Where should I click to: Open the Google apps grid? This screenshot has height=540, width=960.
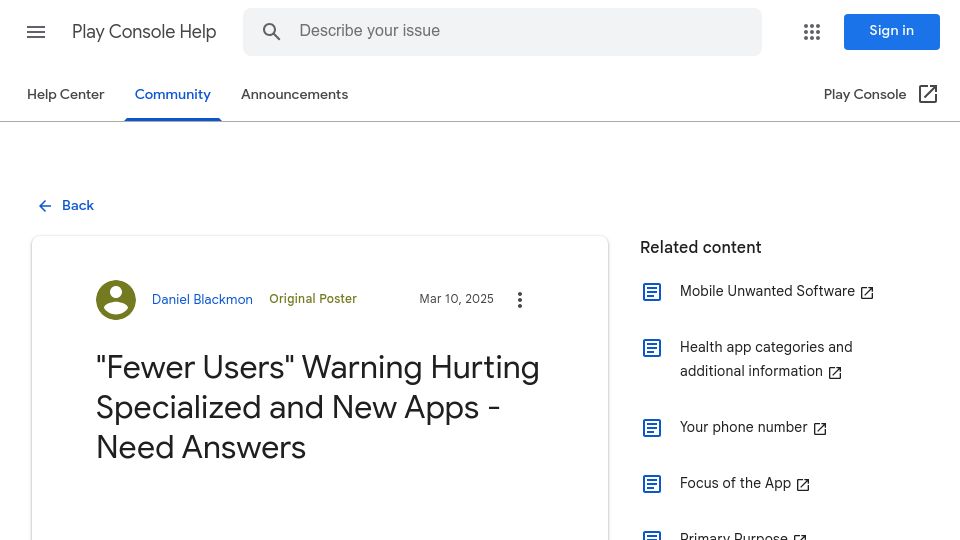tap(812, 32)
